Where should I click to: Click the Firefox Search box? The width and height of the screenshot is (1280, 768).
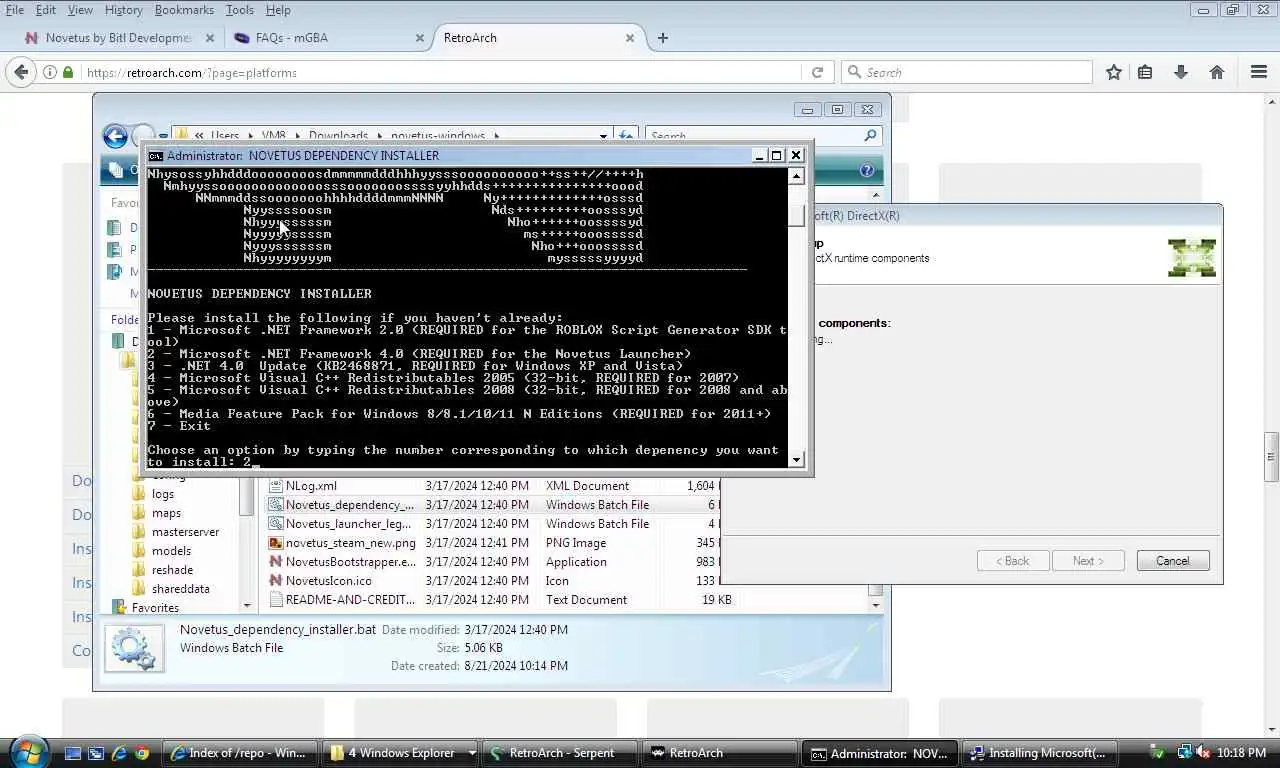(x=967, y=72)
